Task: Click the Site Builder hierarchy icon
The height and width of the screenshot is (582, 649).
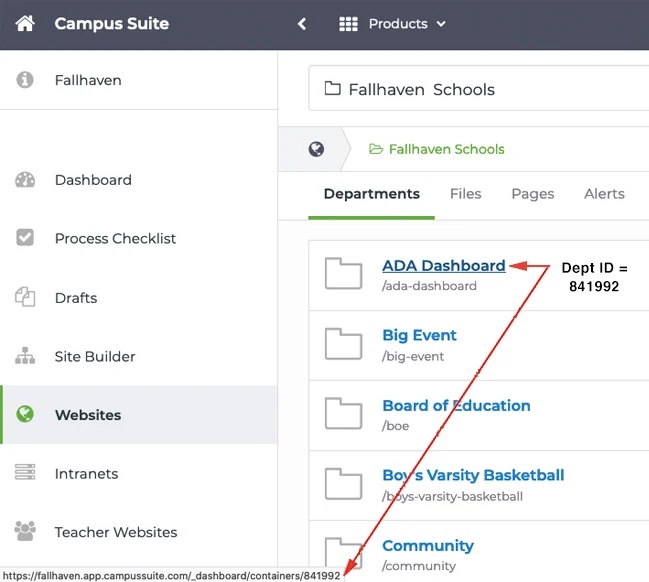Action: 25,356
